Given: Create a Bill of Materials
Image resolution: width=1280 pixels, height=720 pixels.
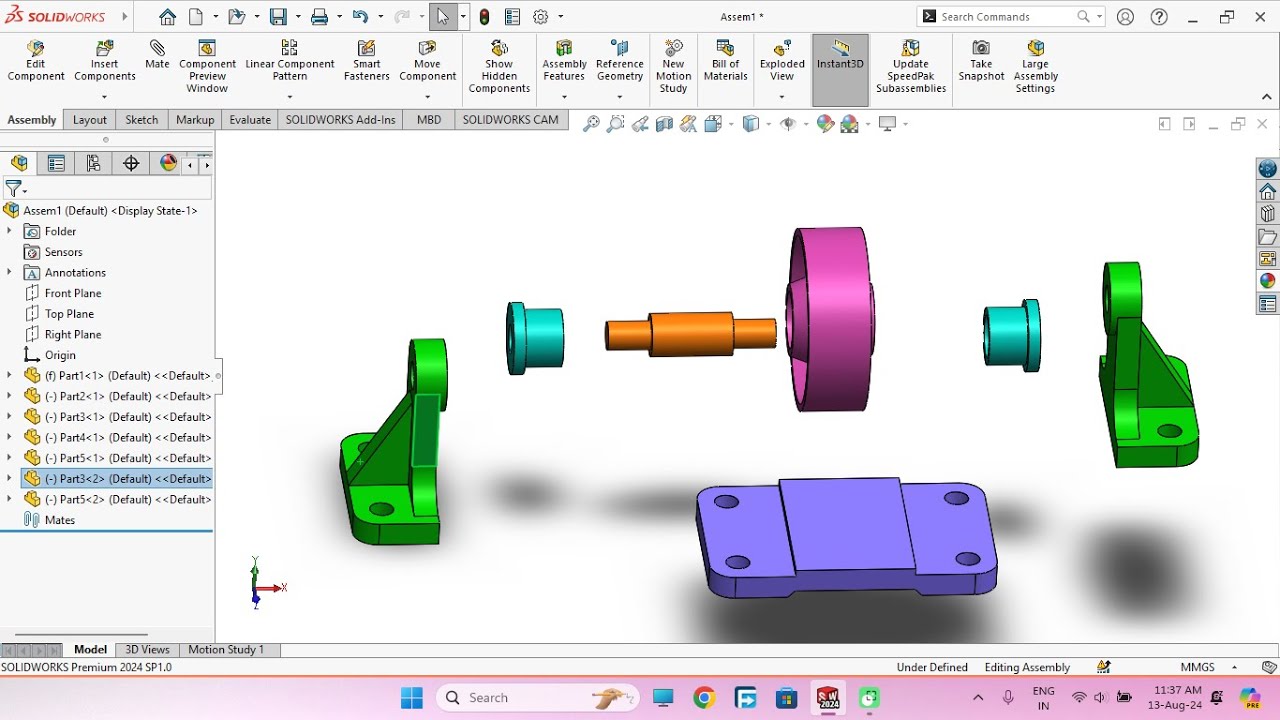Looking at the screenshot, I should click(725, 62).
